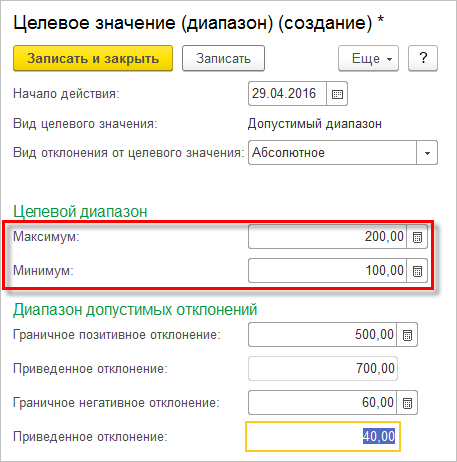The image size is (457, 462).
Task: Open calculator for Максимум field
Action: [x=417, y=237]
